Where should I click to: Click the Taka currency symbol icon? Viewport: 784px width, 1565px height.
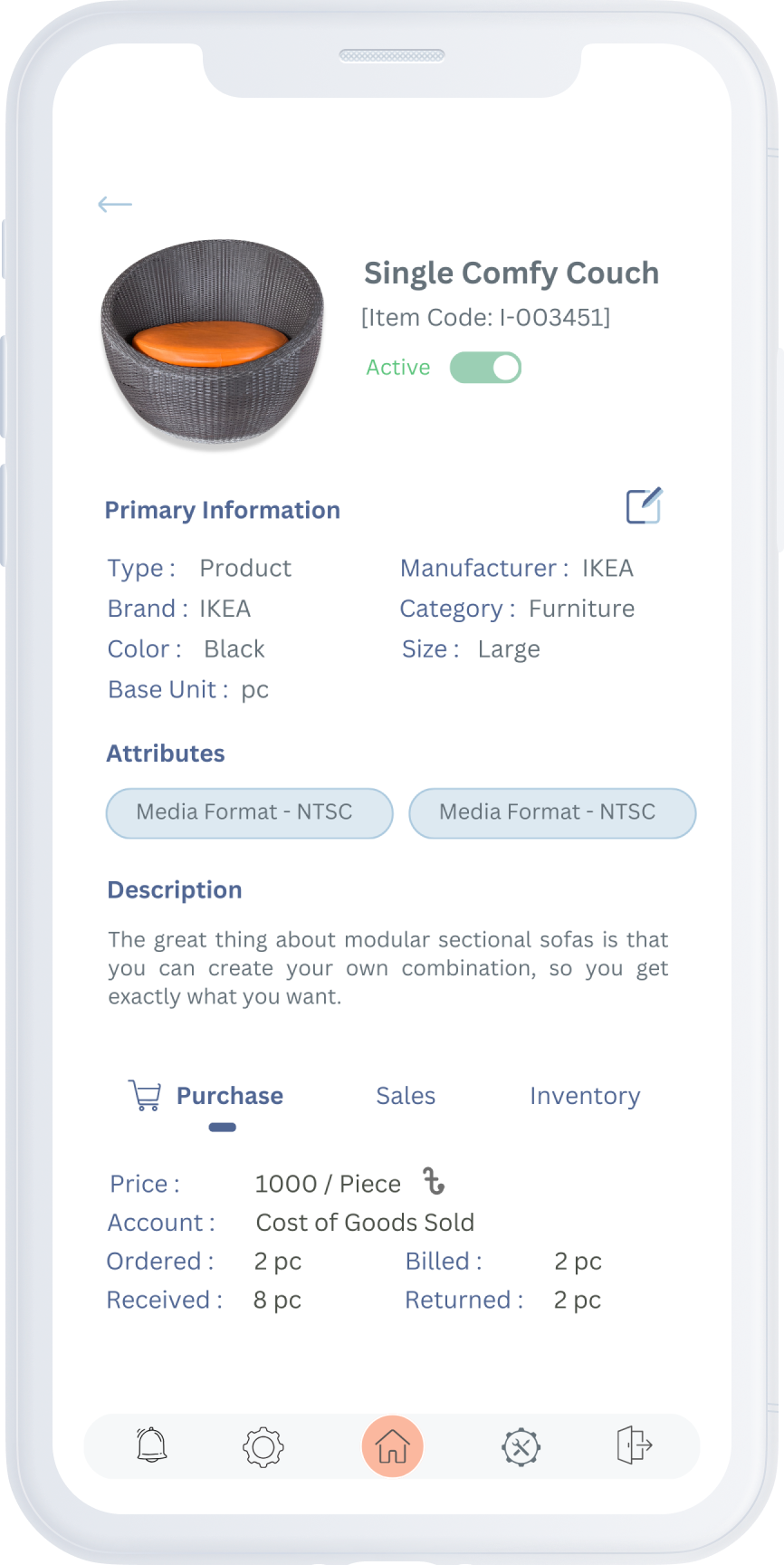pyautogui.click(x=435, y=1182)
